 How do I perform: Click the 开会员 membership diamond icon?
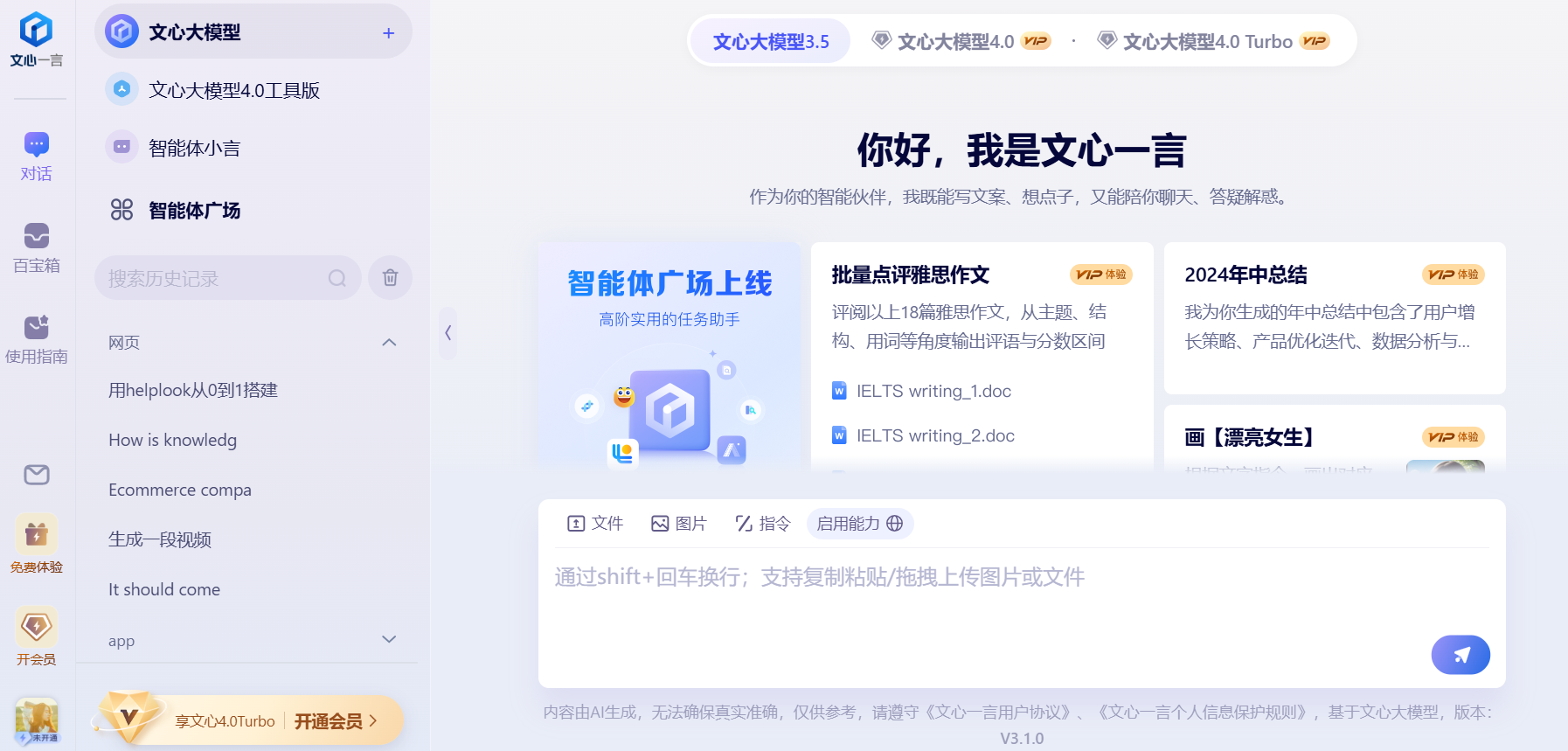[36, 627]
